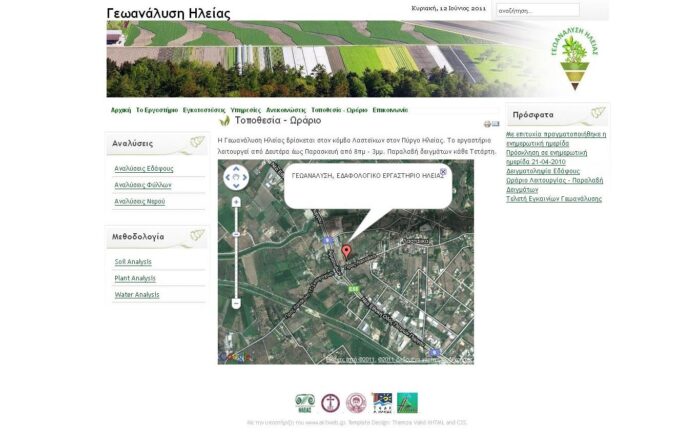Image resolution: width=700 pixels, height=446 pixels.
Task: Click the circular cross emblem logo in footer
Action: click(330, 403)
